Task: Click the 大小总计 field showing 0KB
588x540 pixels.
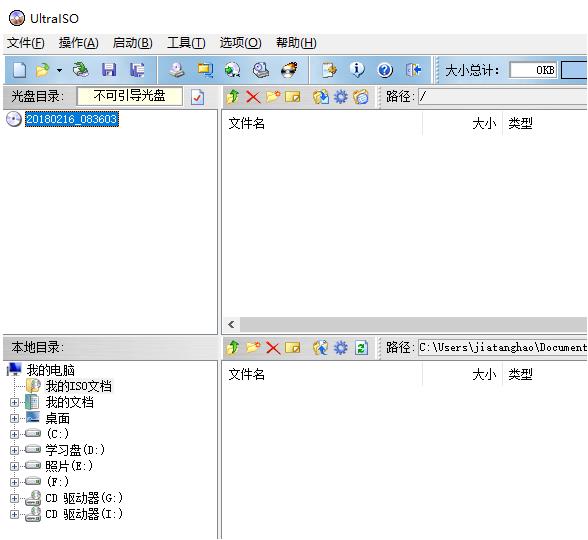Action: 534,70
